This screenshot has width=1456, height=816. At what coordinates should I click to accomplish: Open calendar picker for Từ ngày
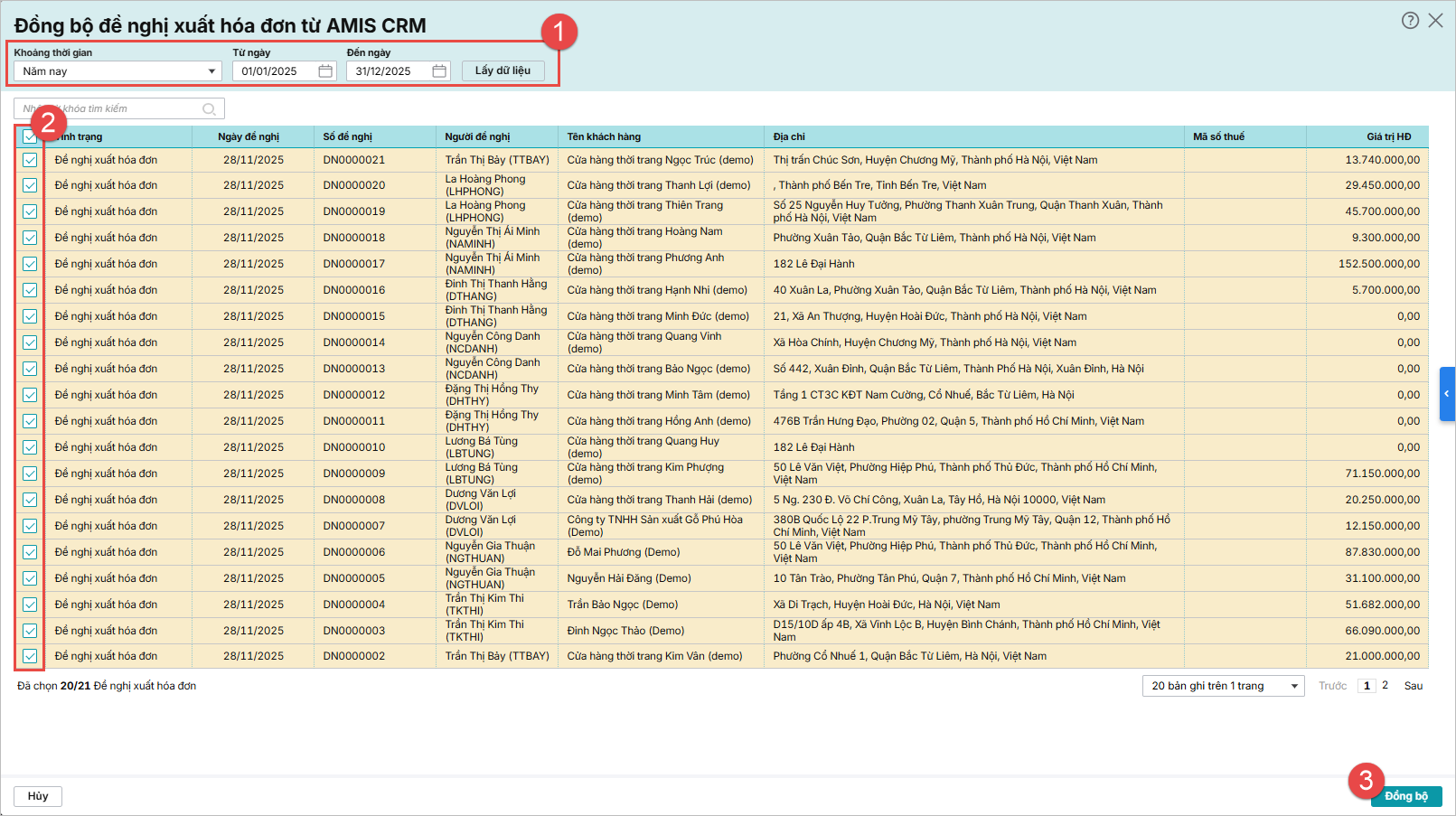pos(325,71)
